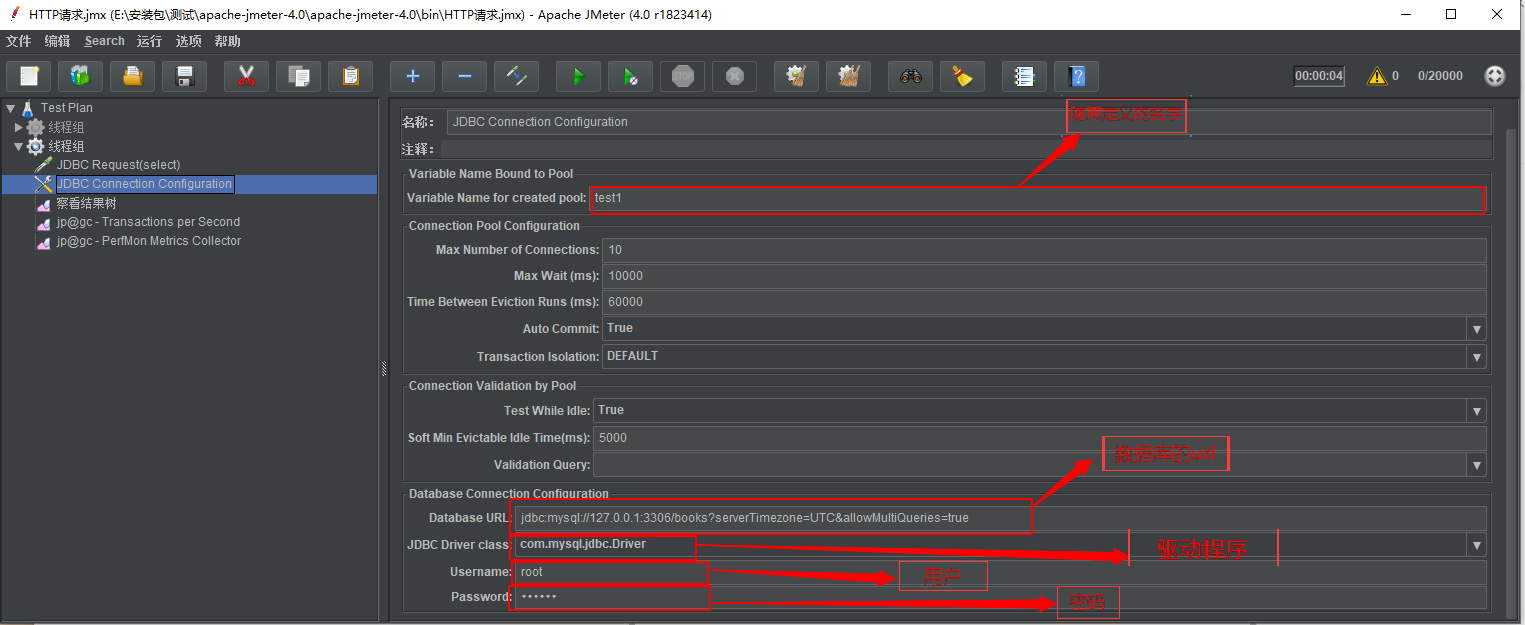Screen dimensions: 1525x625
Task: Click the 名称 name field
Action: coord(968,122)
